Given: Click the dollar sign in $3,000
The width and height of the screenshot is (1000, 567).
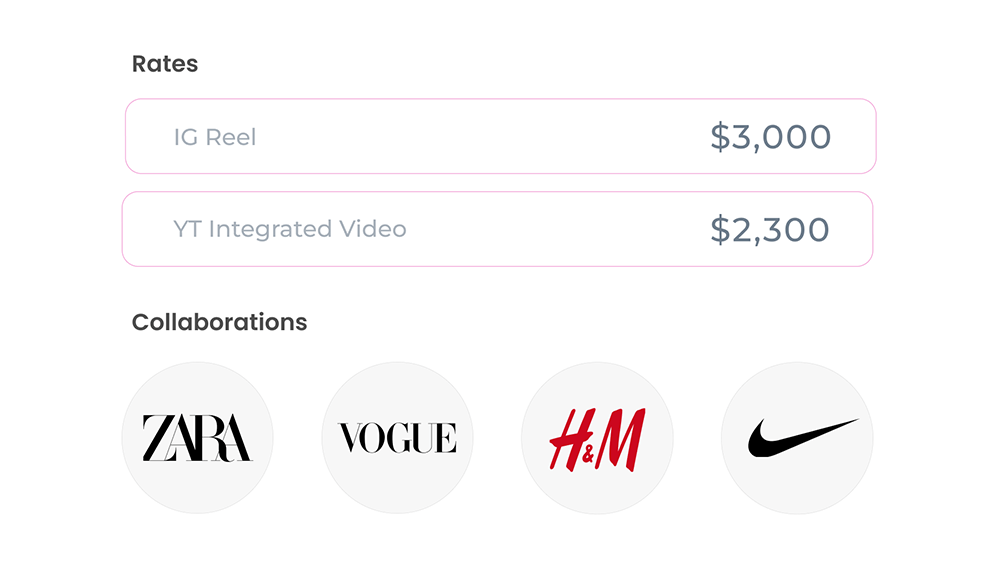Looking at the screenshot, I should click(x=720, y=137).
